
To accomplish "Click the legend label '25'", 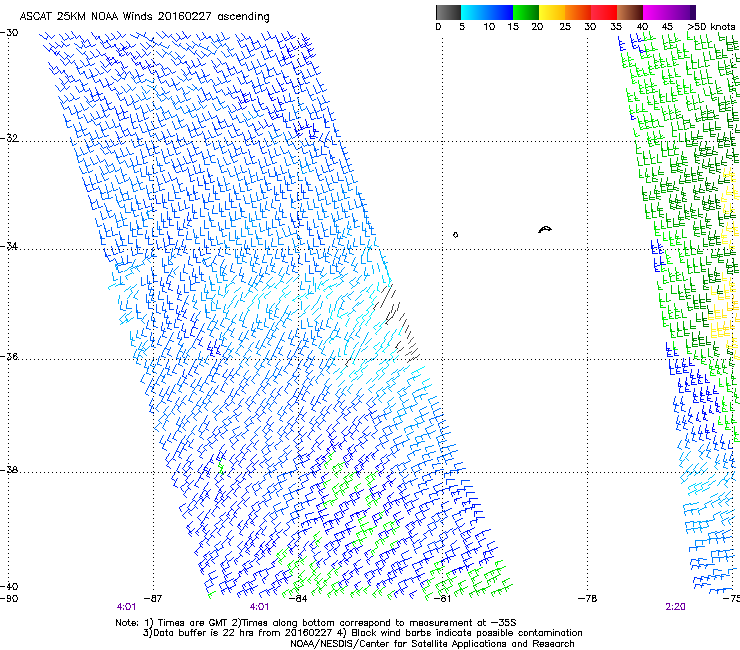I will 565,27.
